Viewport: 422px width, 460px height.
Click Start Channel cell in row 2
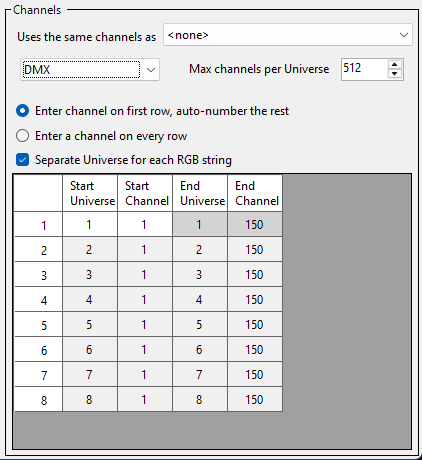[x=145, y=250]
